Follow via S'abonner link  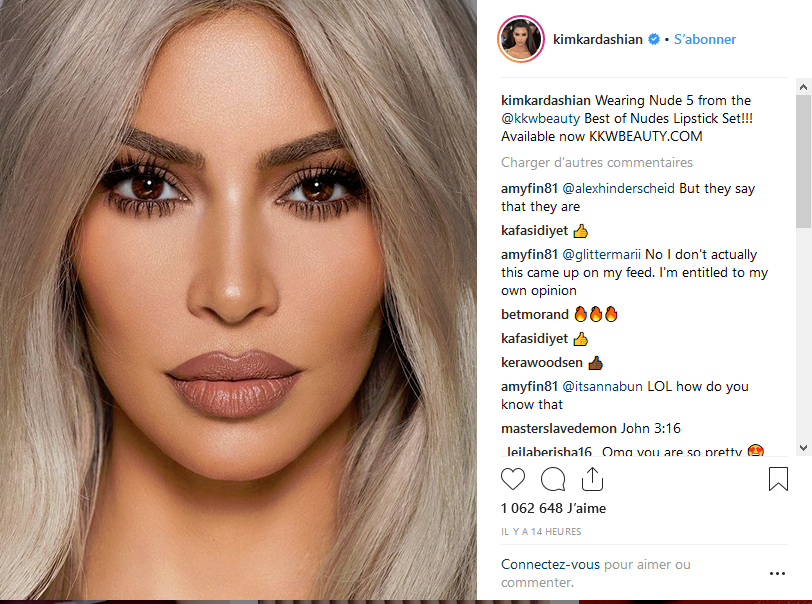click(x=704, y=39)
